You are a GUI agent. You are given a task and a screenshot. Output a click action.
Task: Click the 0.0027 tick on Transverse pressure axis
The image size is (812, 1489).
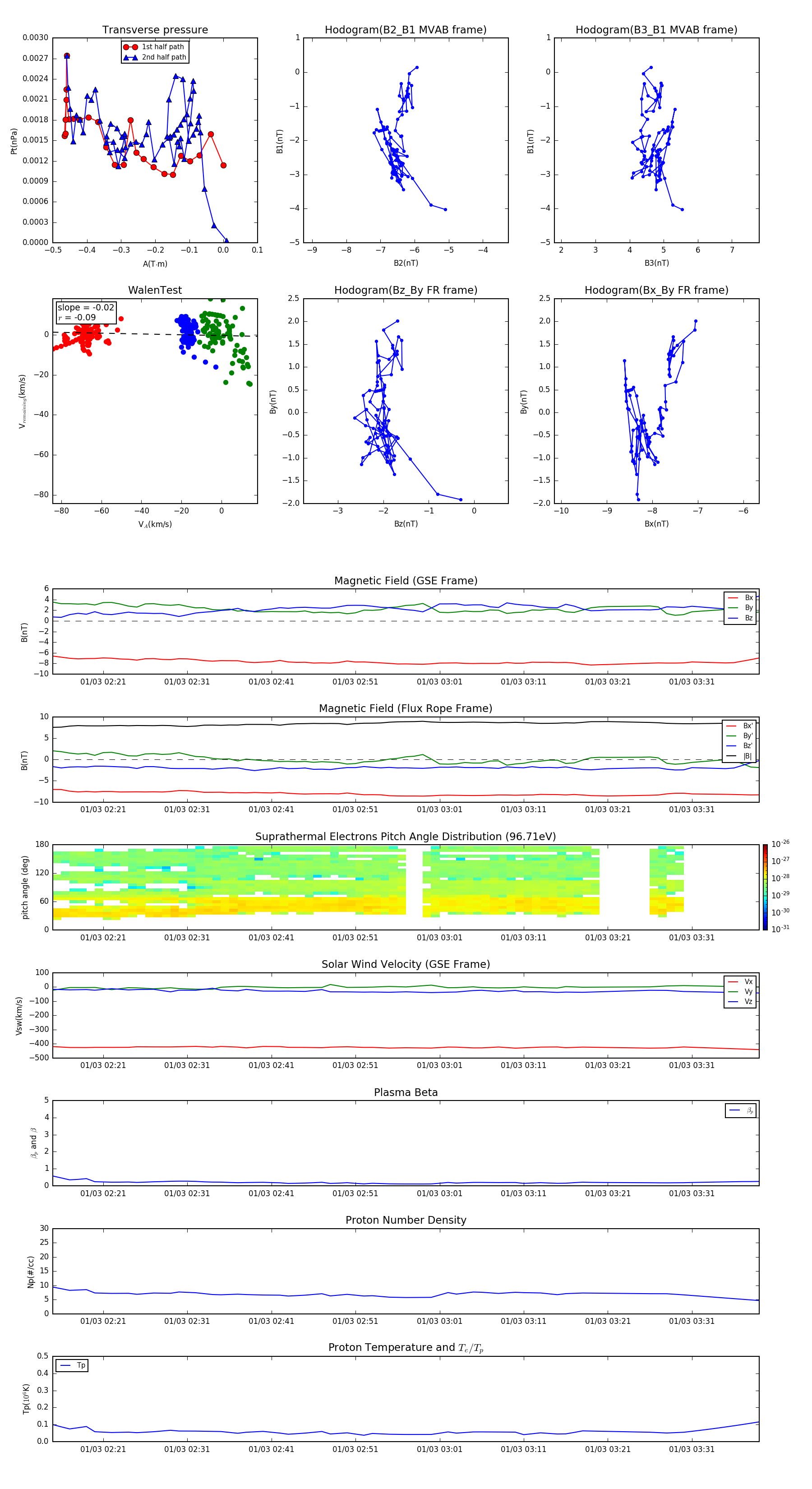pos(35,58)
